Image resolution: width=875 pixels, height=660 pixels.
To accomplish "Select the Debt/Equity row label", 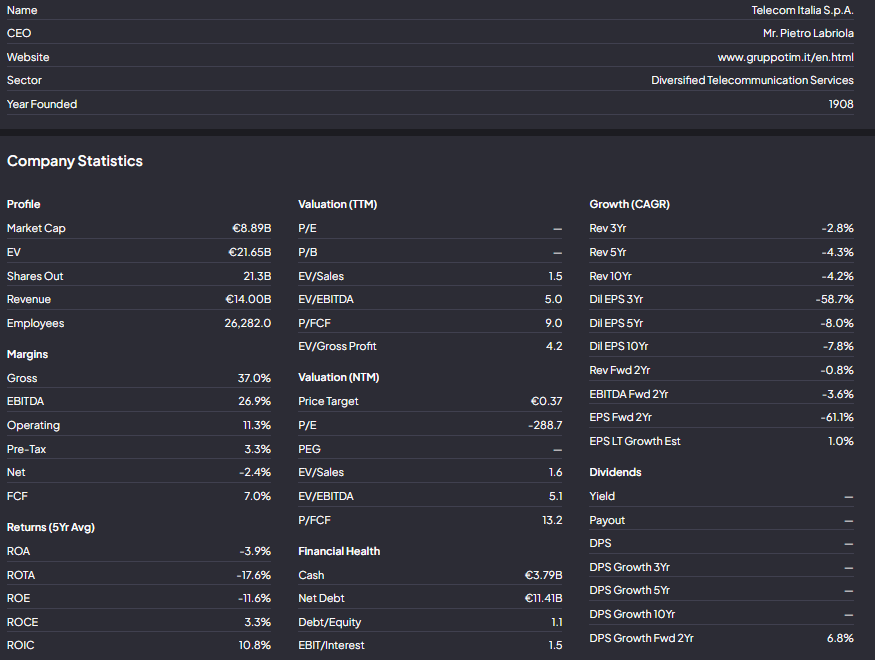I will pos(329,623).
